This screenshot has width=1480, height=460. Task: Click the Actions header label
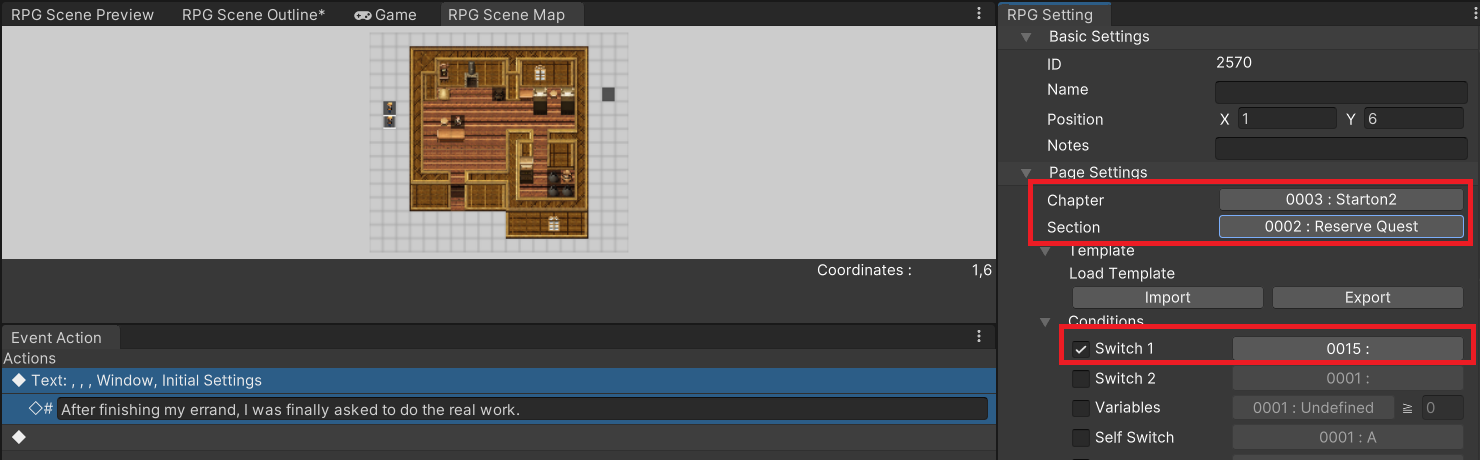pyautogui.click(x=30, y=359)
